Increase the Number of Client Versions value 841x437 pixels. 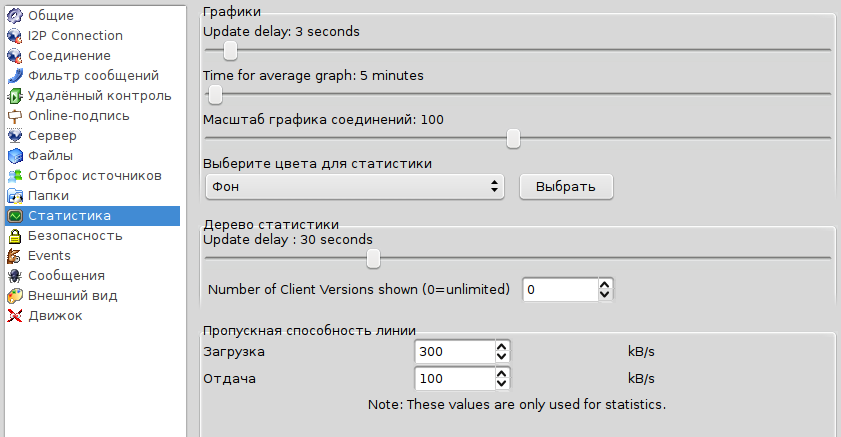pyautogui.click(x=605, y=284)
